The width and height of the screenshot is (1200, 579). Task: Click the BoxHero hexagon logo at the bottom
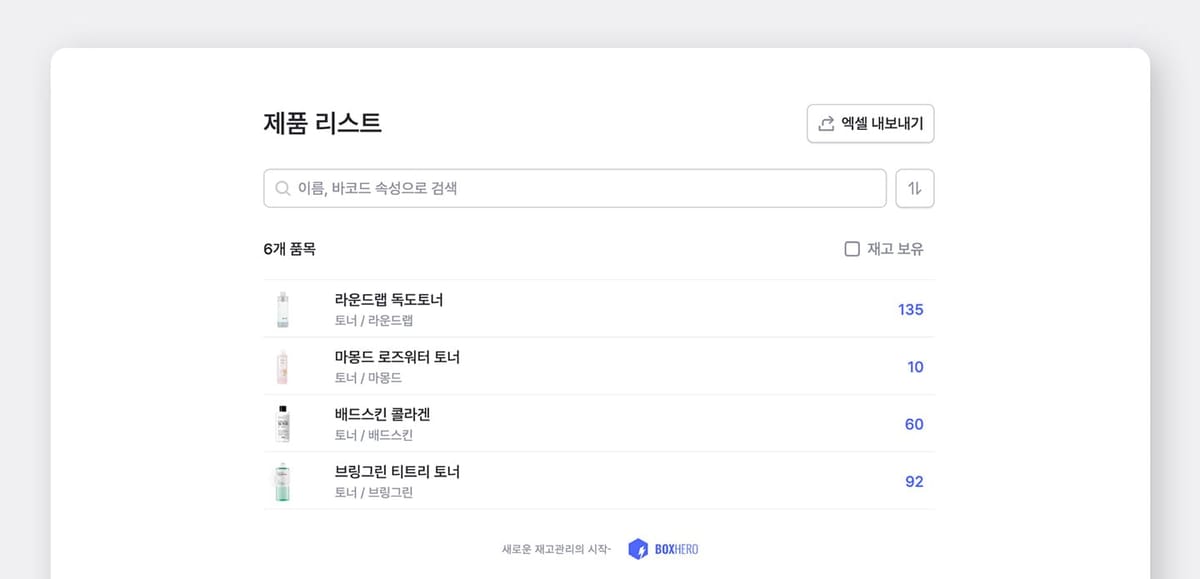point(637,548)
